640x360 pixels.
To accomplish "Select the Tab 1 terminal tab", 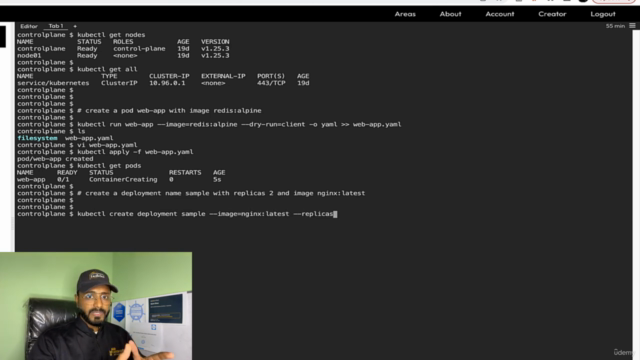I will 56,26.
